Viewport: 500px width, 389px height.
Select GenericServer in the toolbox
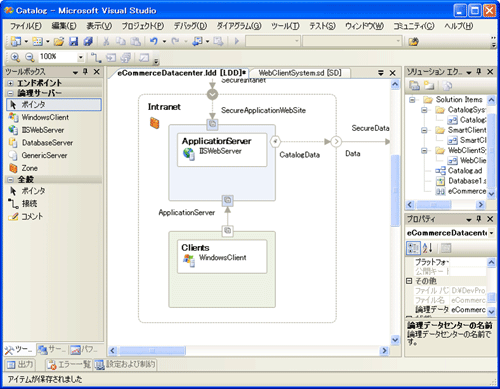click(x=54, y=155)
